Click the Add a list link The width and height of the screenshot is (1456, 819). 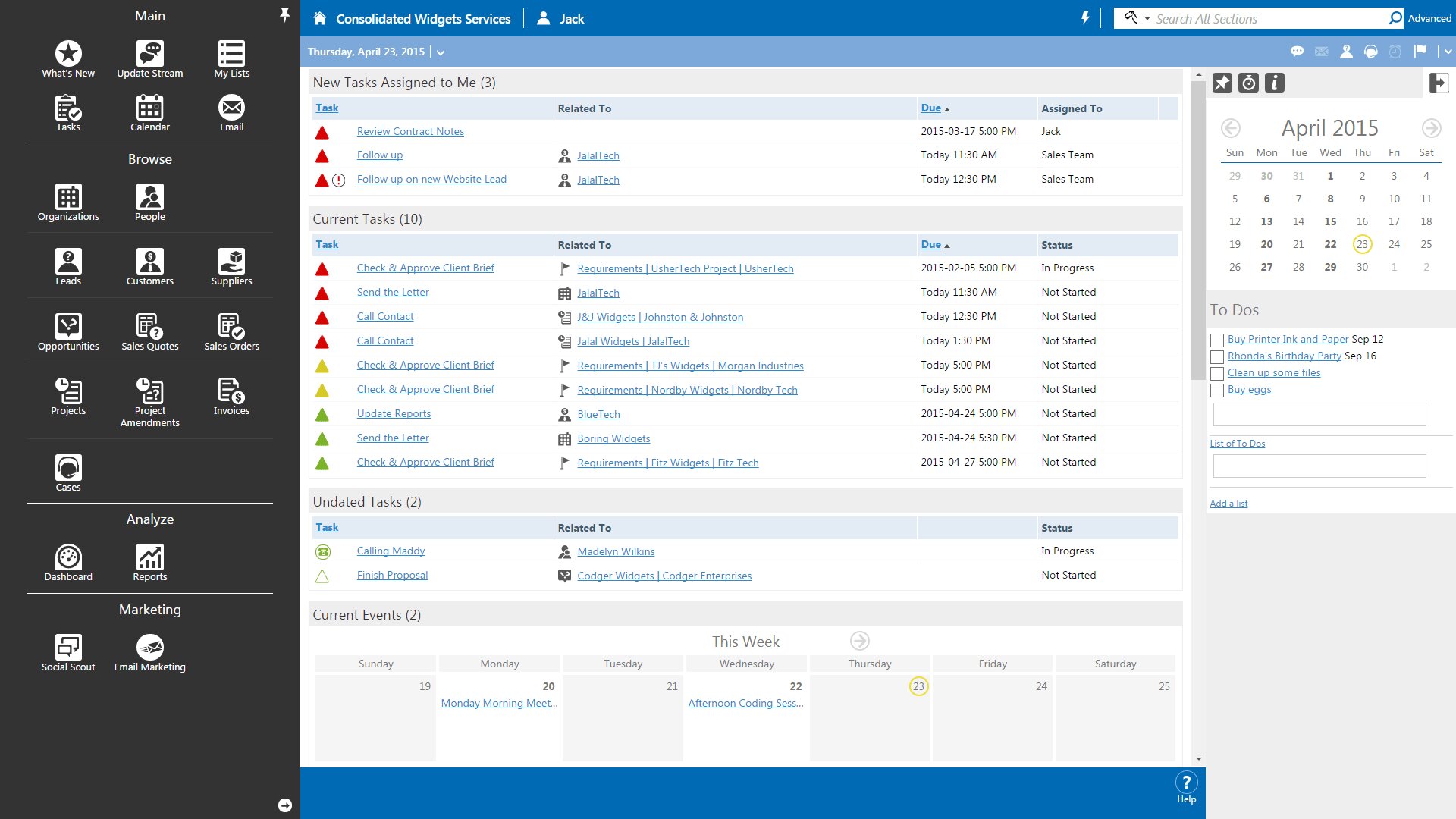click(x=1228, y=504)
